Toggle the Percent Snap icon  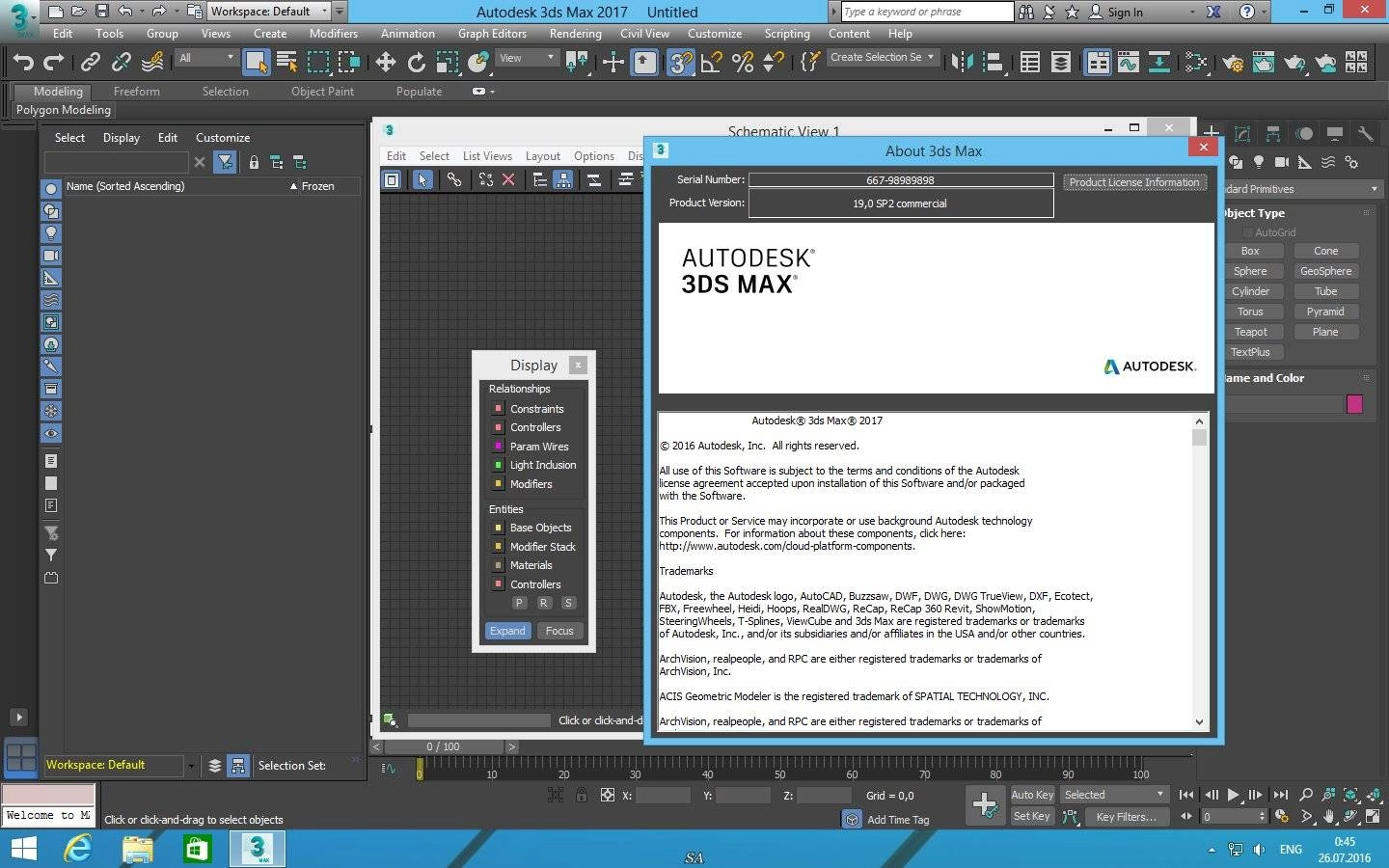click(x=743, y=63)
